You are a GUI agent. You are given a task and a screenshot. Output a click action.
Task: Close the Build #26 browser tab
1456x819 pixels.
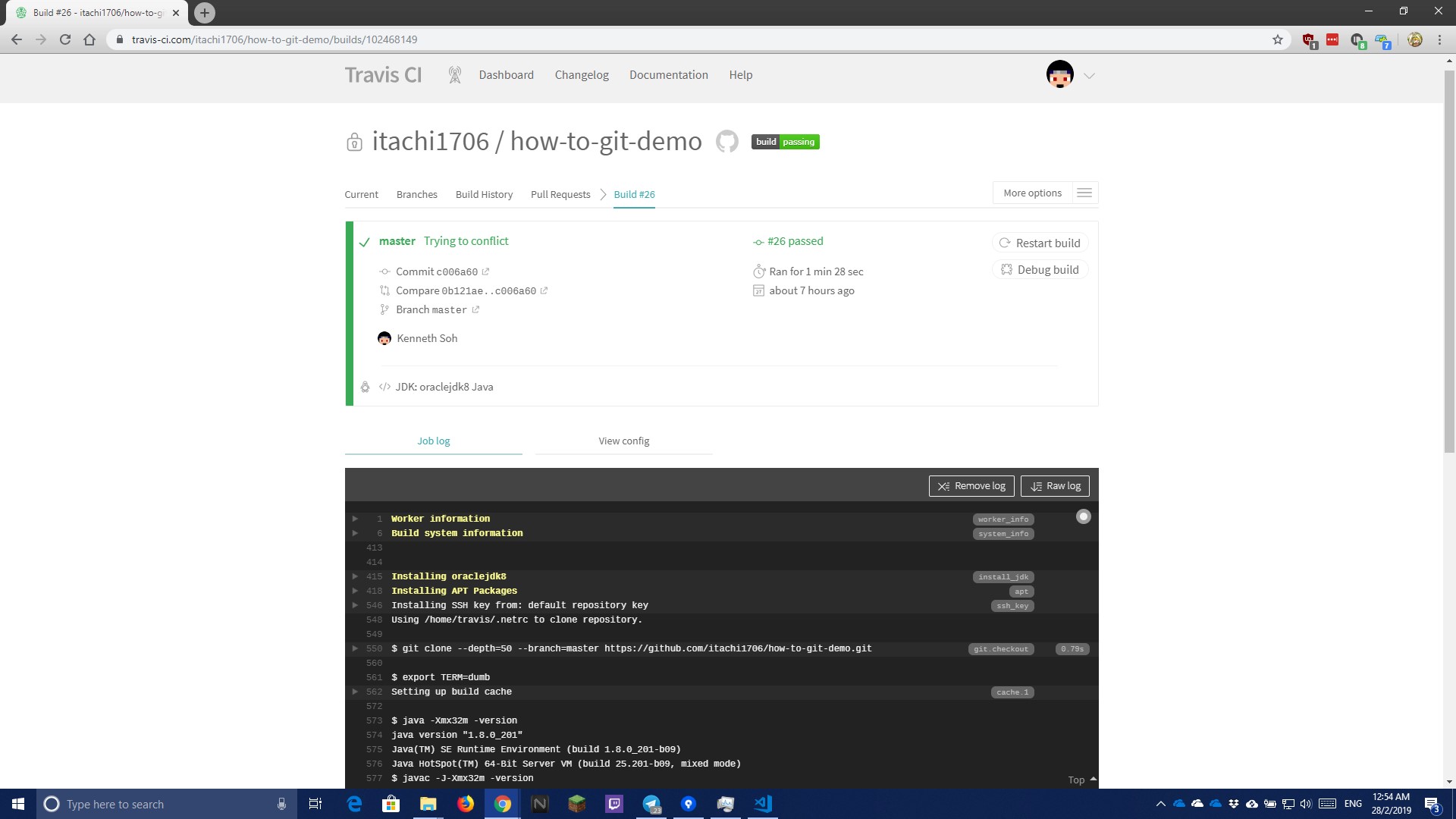click(x=176, y=13)
